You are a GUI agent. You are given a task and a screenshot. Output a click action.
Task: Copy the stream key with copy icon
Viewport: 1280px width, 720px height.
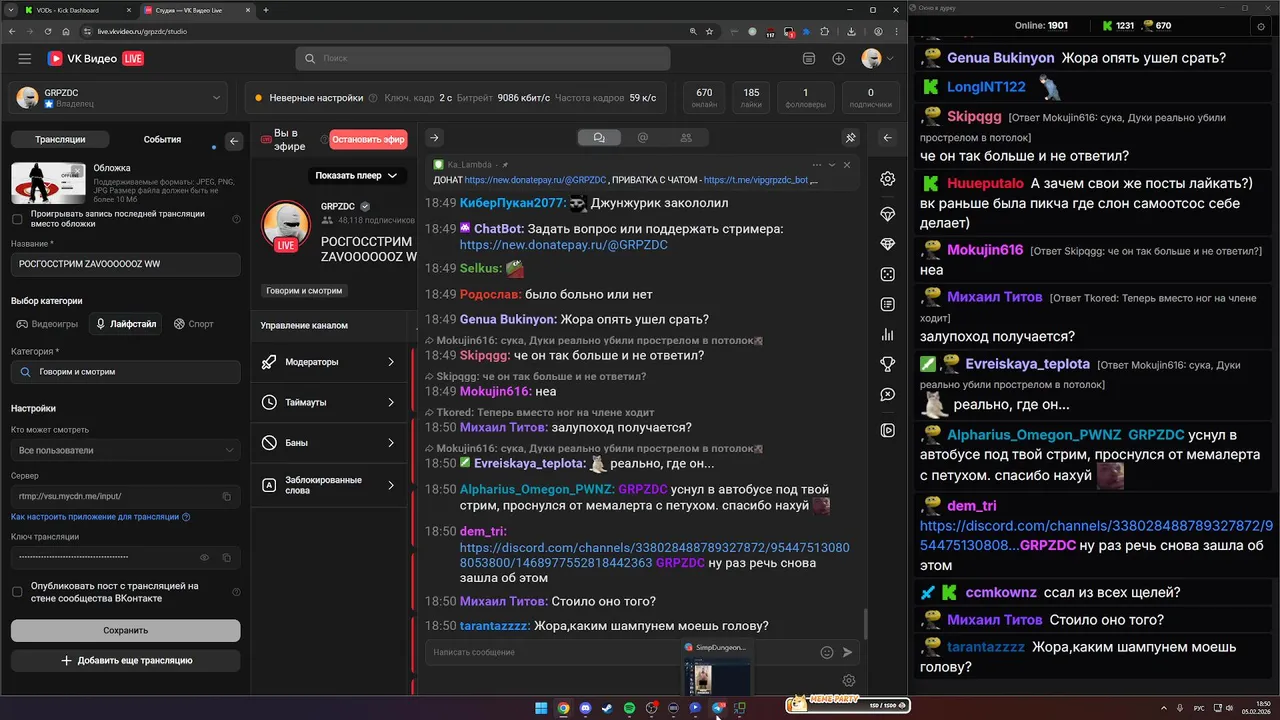click(226, 557)
